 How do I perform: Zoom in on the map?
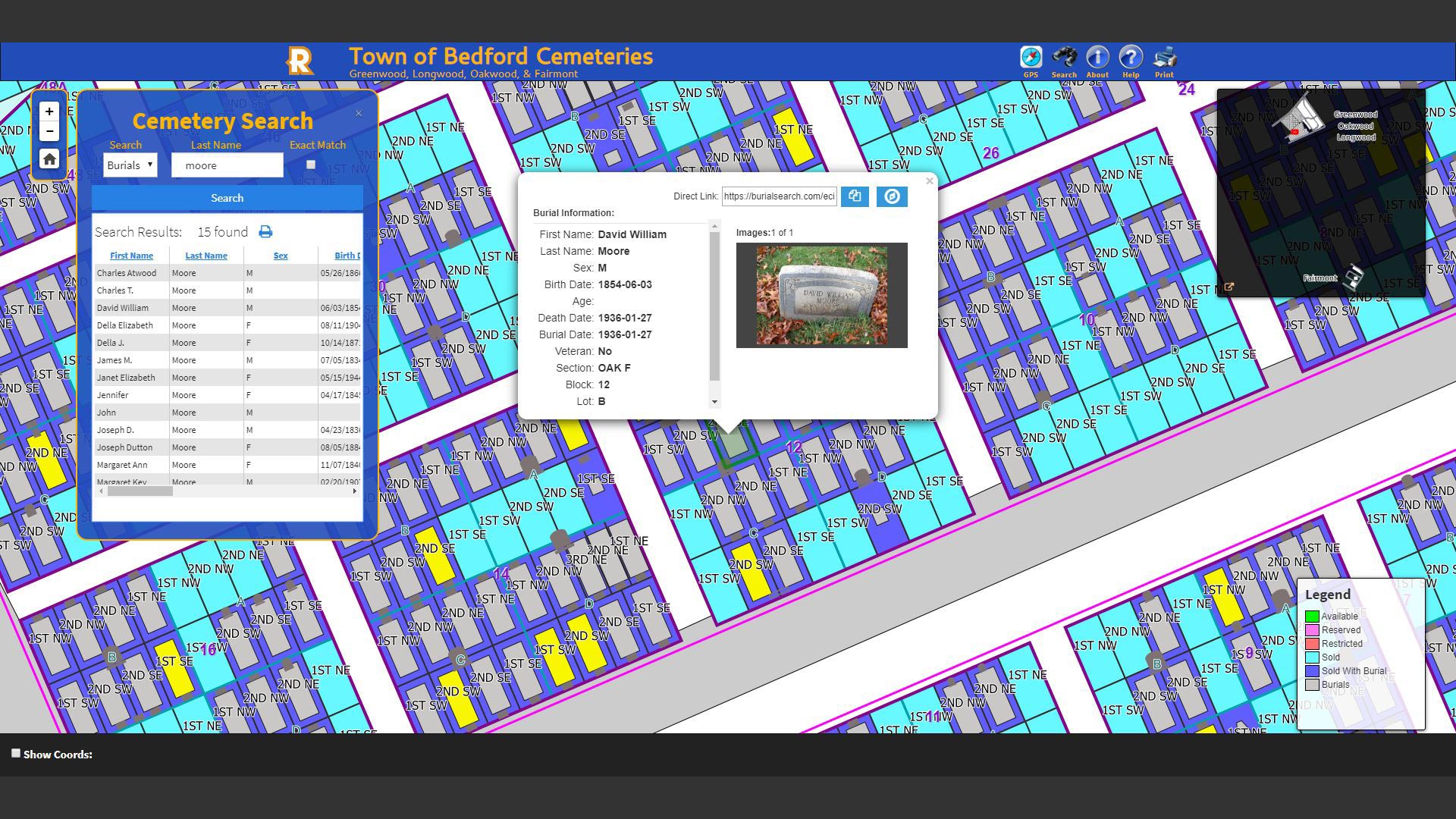[x=49, y=111]
